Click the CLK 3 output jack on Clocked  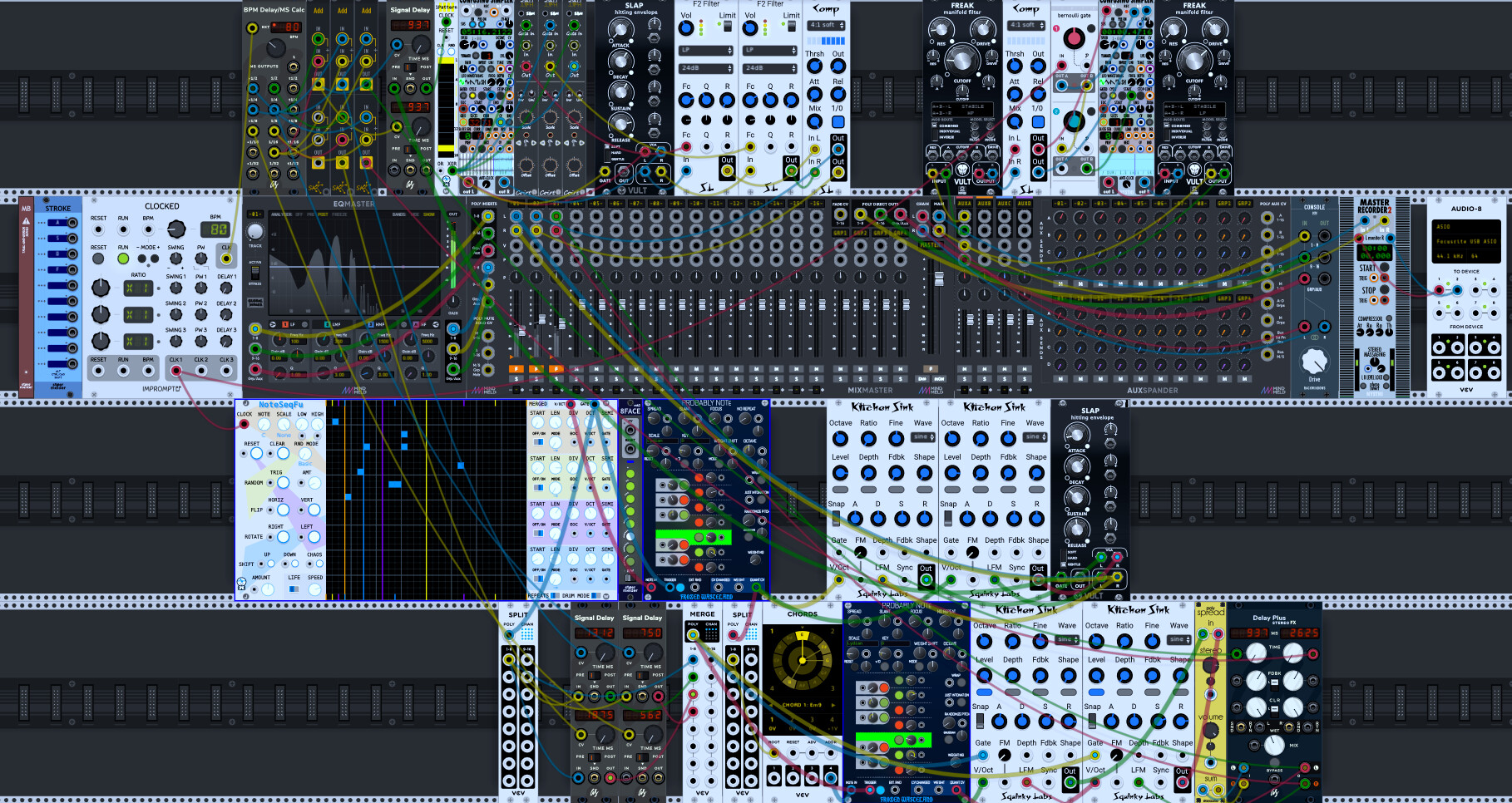(226, 371)
